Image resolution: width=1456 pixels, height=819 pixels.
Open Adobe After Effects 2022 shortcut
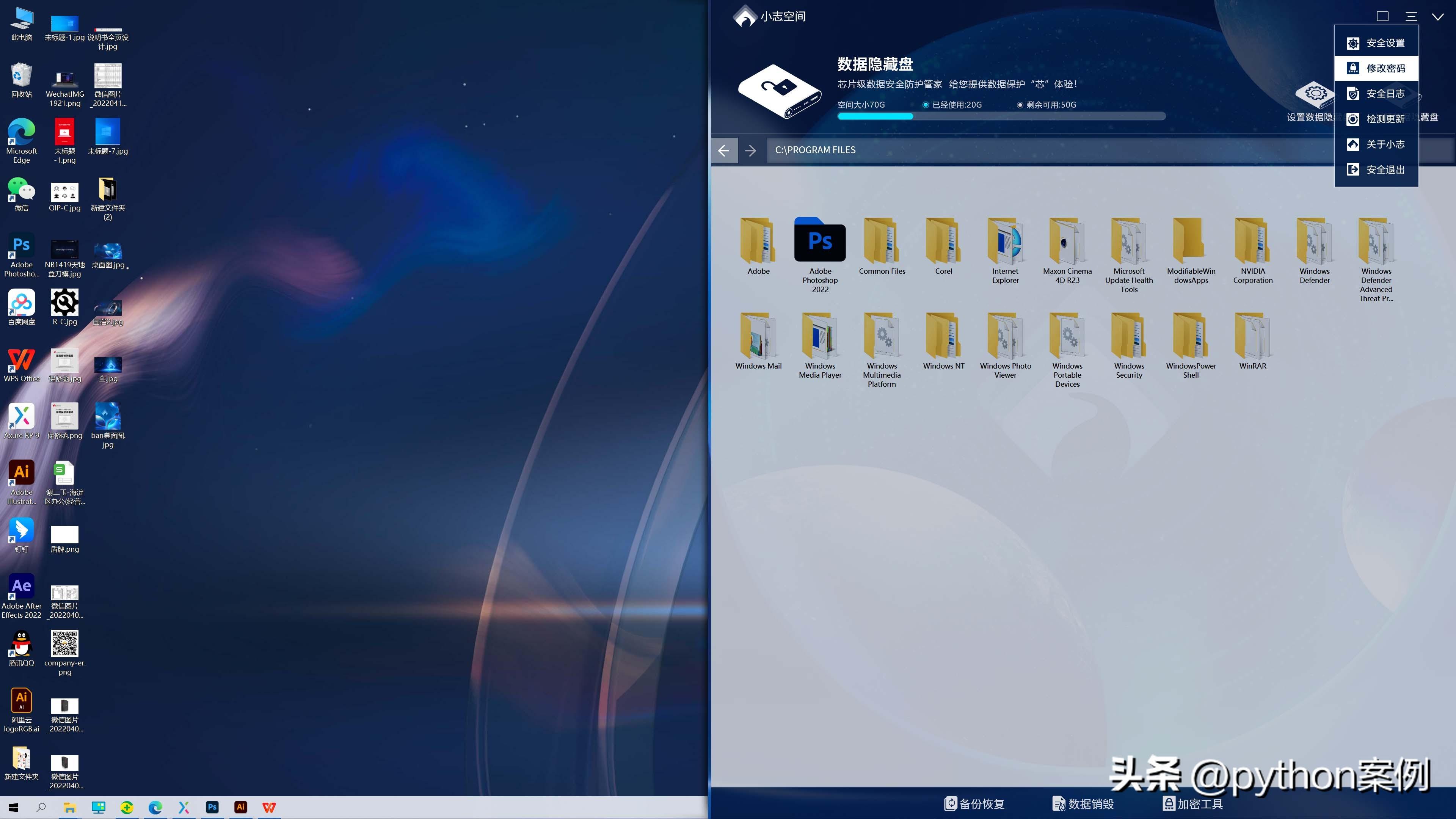(x=22, y=596)
